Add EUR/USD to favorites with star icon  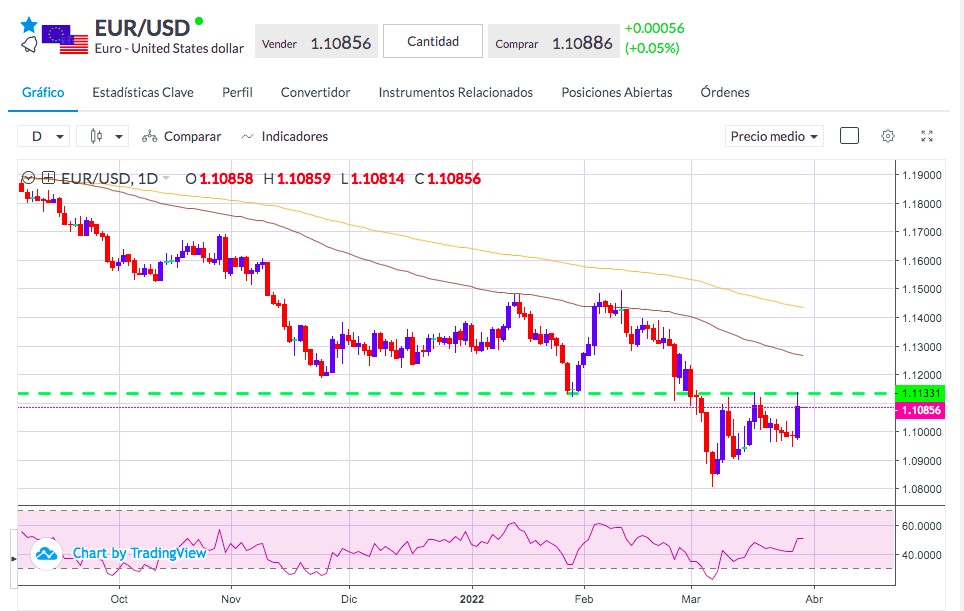[x=29, y=25]
